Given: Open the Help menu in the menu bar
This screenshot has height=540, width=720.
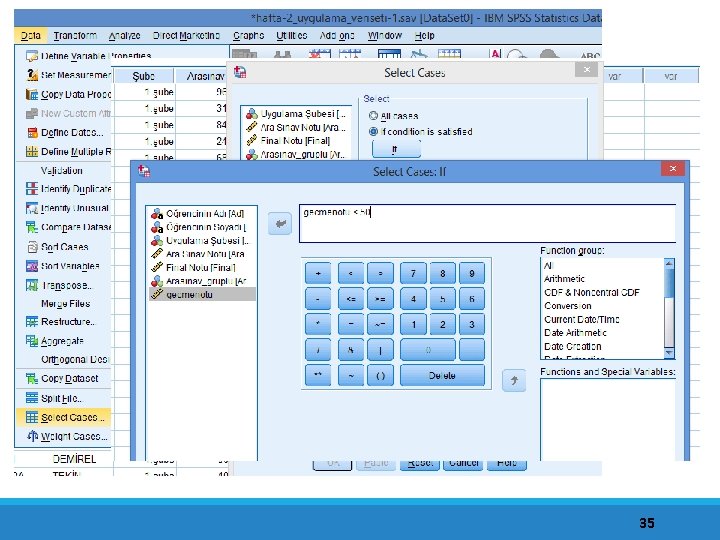Looking at the screenshot, I should [x=424, y=35].
